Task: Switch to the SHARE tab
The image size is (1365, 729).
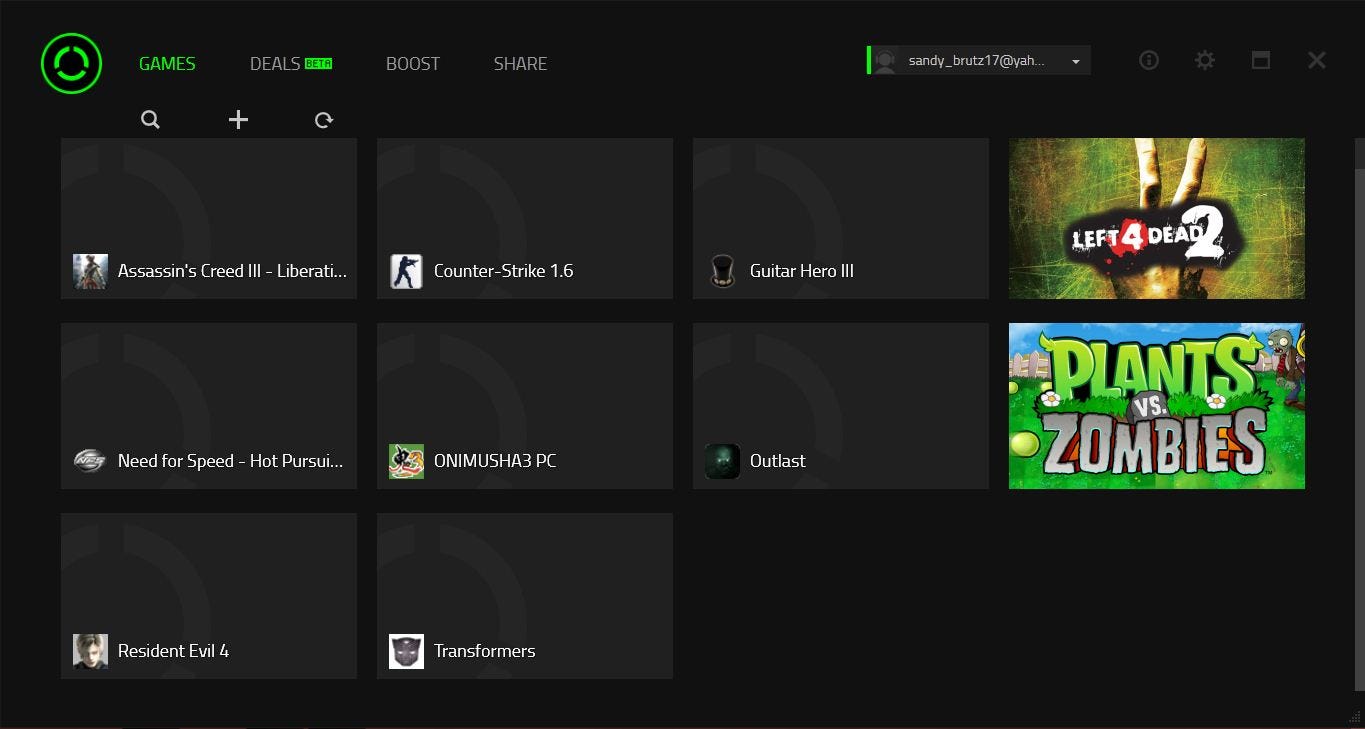Action: coord(520,63)
